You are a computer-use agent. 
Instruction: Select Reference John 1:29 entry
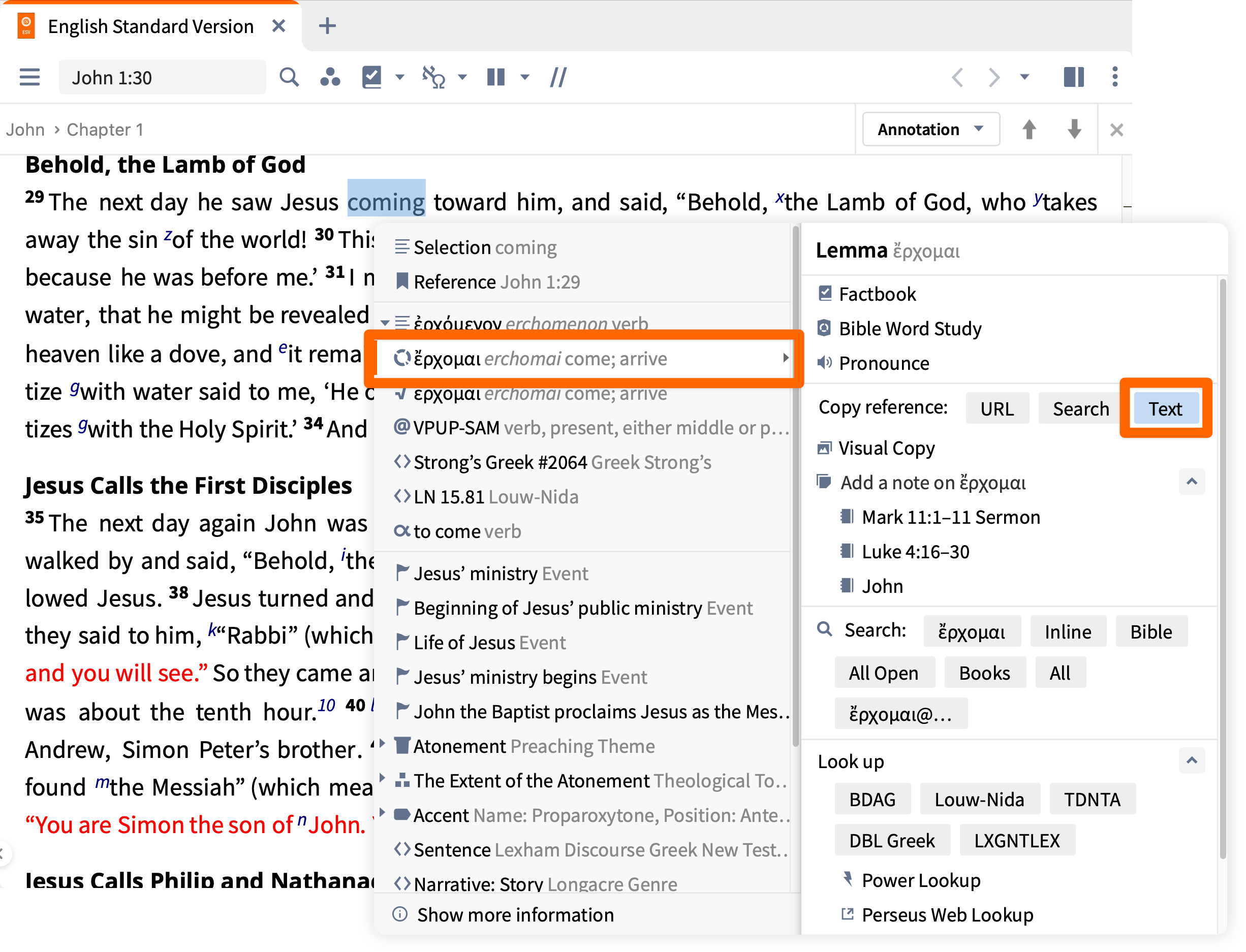pos(583,282)
